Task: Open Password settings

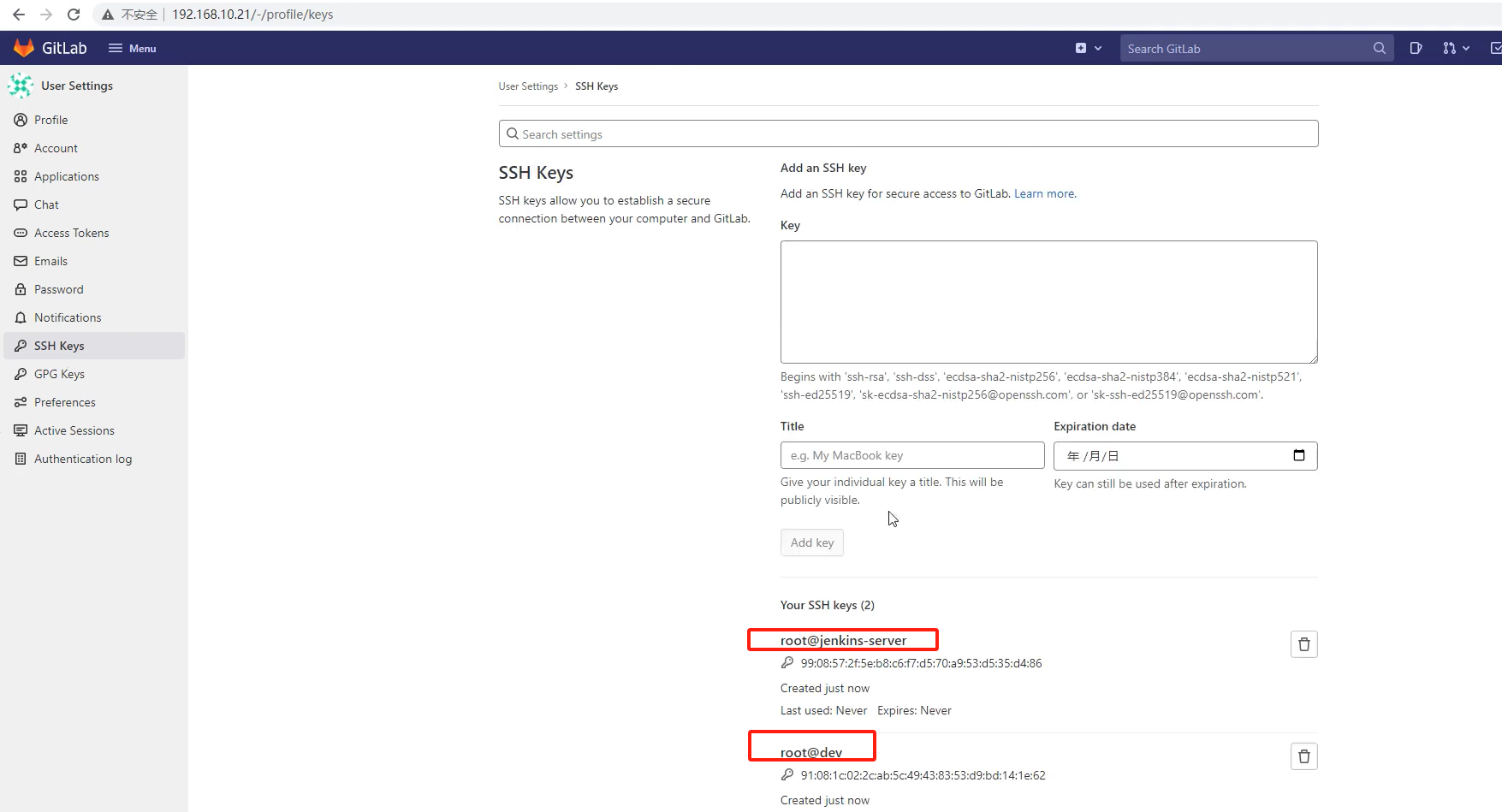Action: [94, 289]
